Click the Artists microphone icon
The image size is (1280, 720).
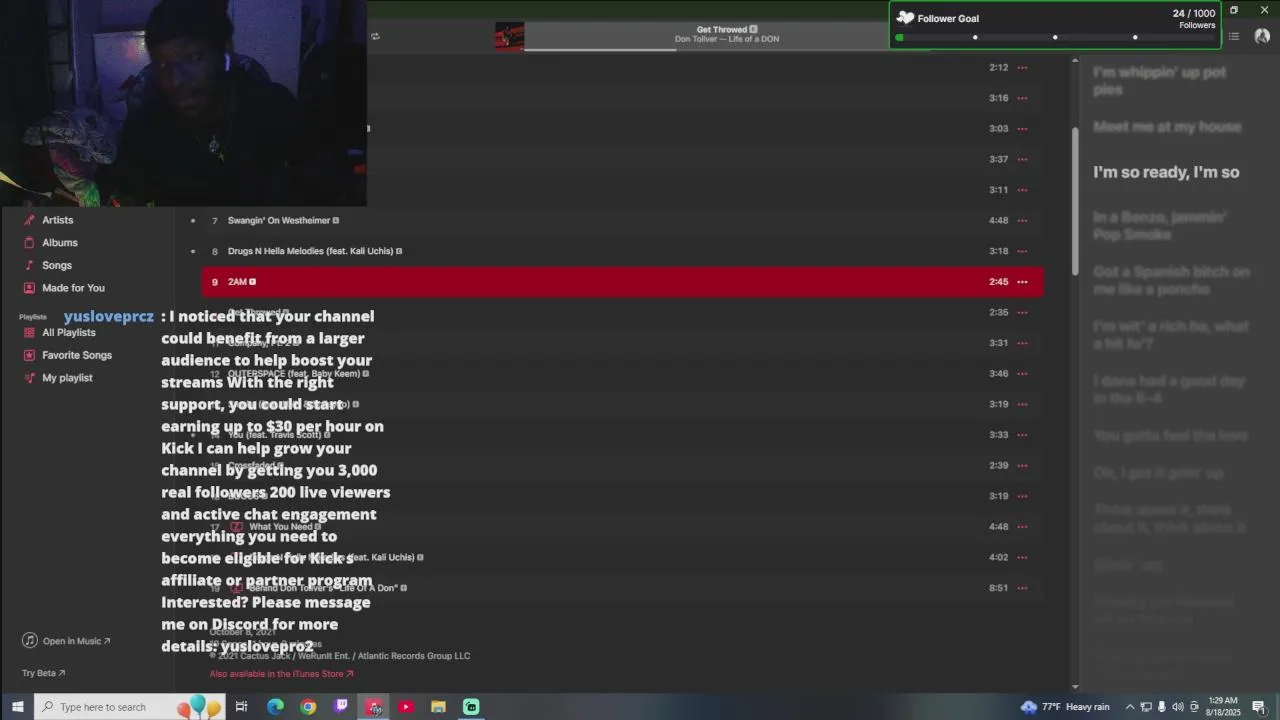tap(30, 220)
